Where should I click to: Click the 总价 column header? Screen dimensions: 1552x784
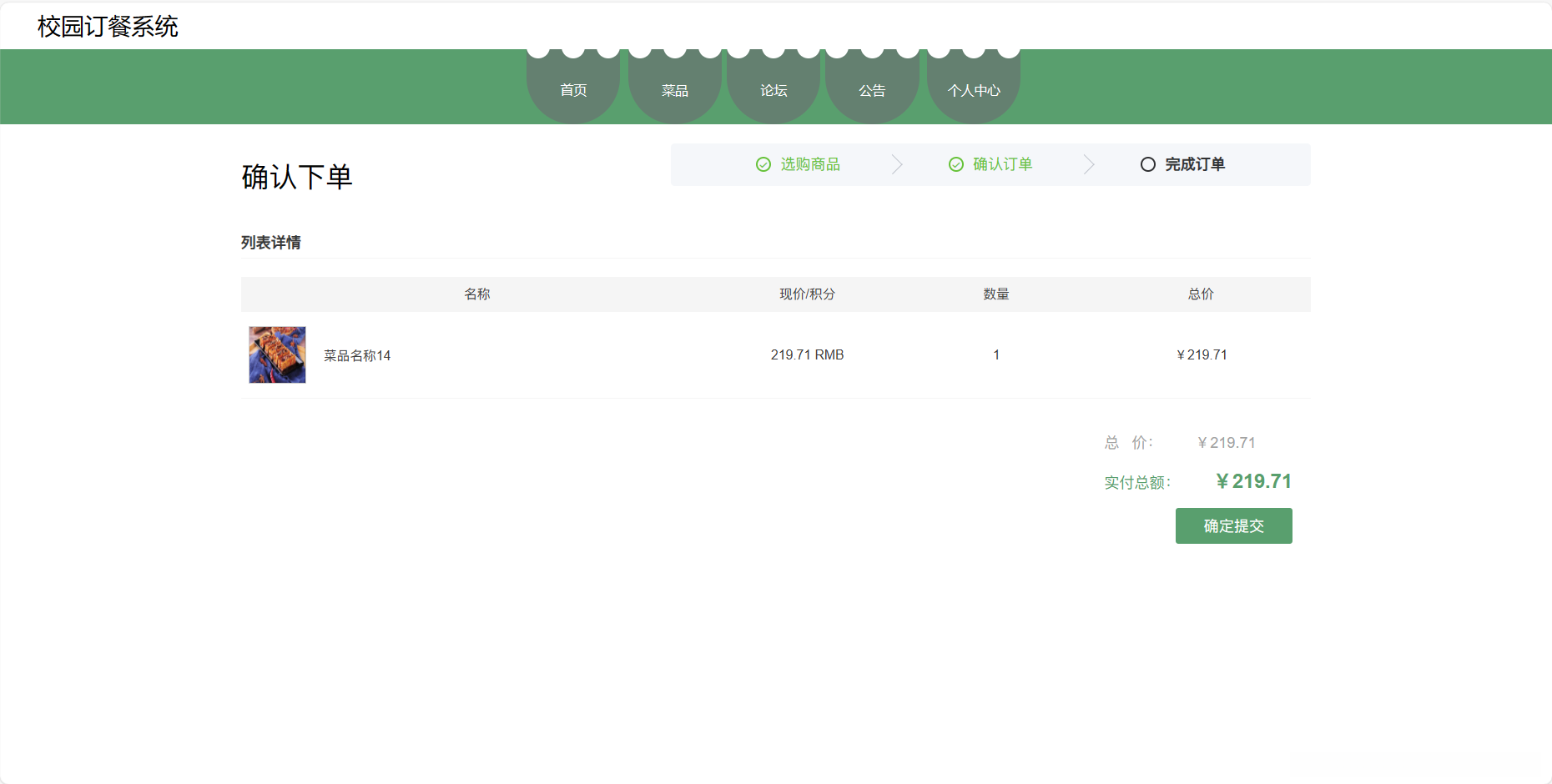[x=1201, y=294]
